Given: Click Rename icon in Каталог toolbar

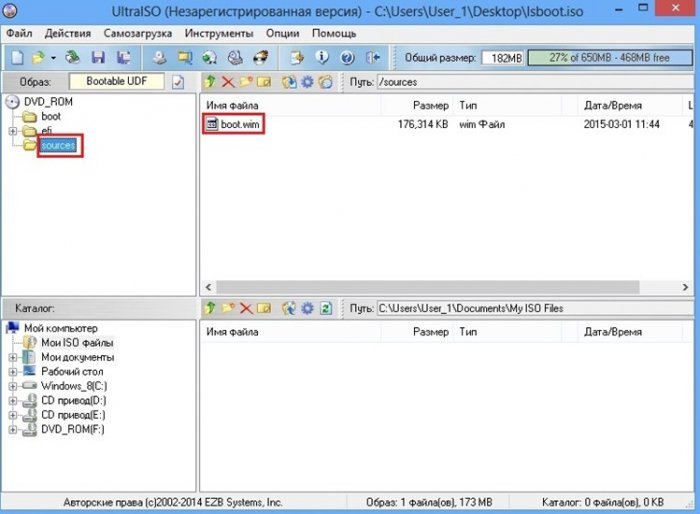Looking at the screenshot, I should tap(264, 308).
